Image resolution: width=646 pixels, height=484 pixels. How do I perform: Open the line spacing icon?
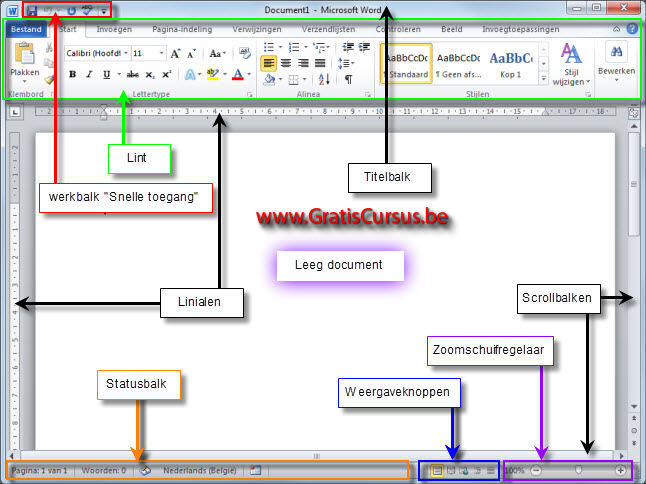[x=344, y=63]
